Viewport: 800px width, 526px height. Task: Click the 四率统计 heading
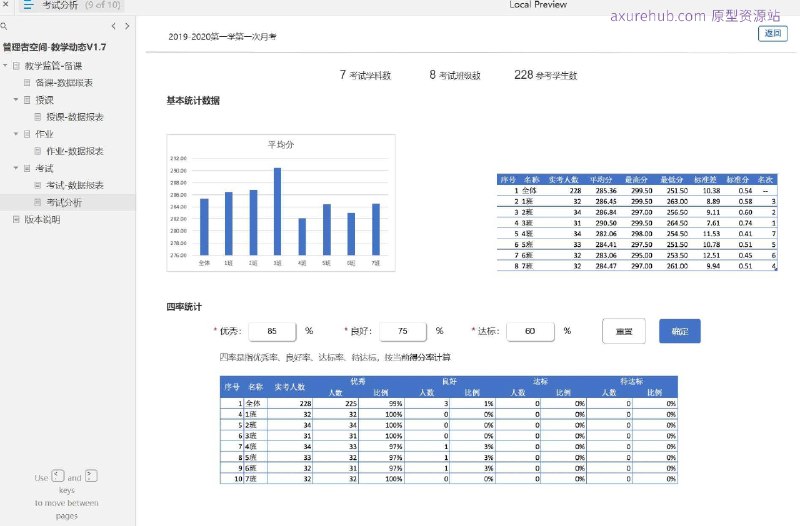pos(184,307)
